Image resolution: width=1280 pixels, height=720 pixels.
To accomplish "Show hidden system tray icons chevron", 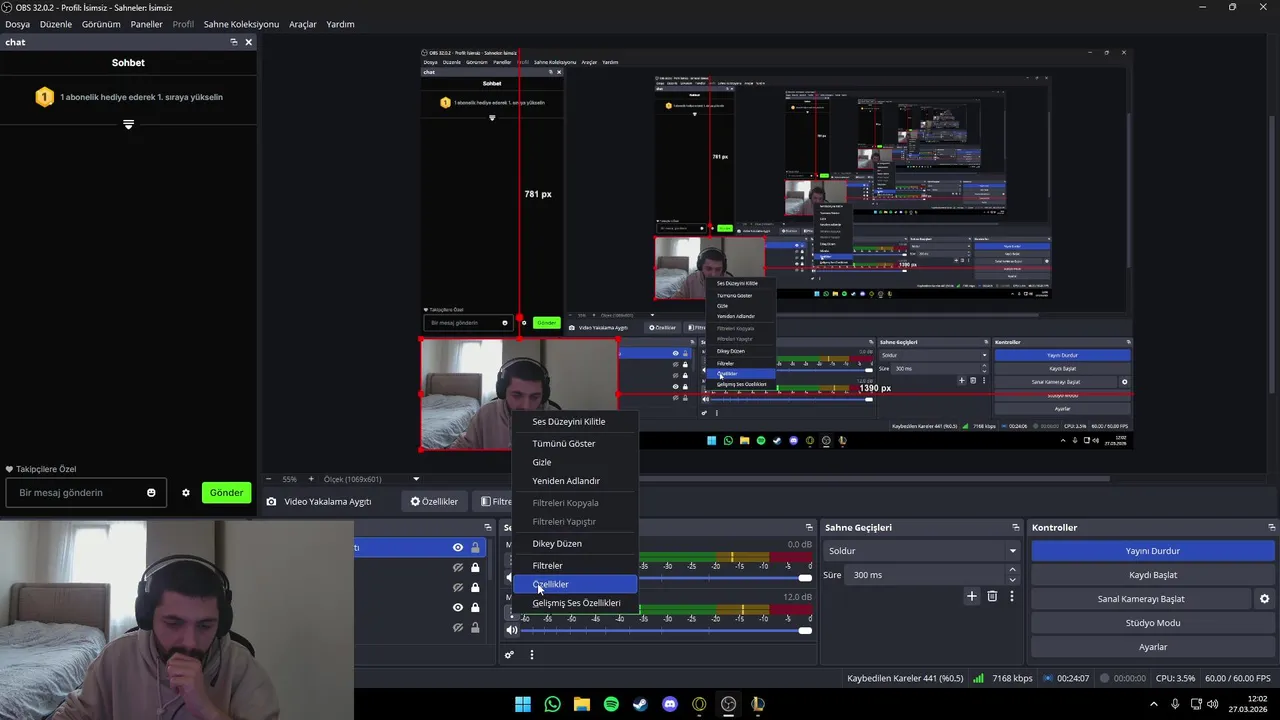I will [1153, 704].
